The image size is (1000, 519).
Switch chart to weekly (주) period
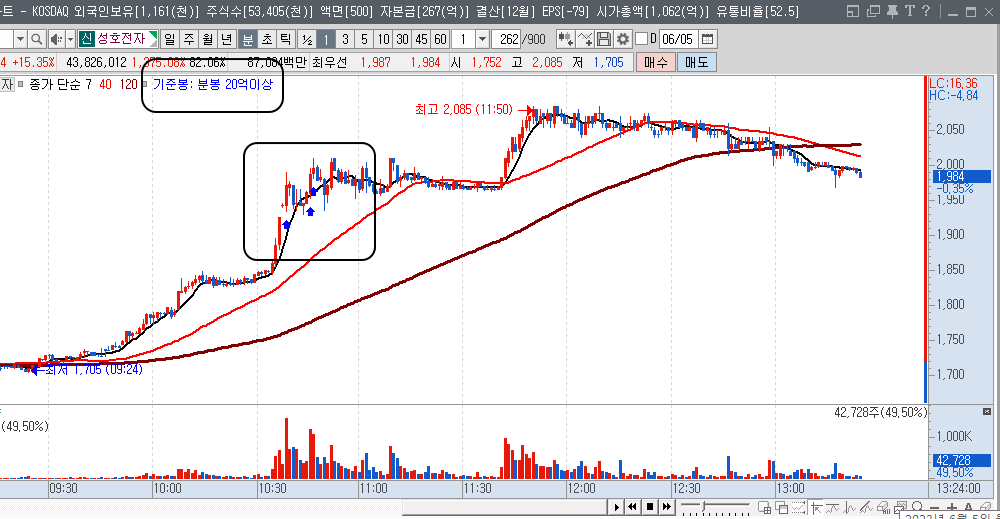pos(189,40)
